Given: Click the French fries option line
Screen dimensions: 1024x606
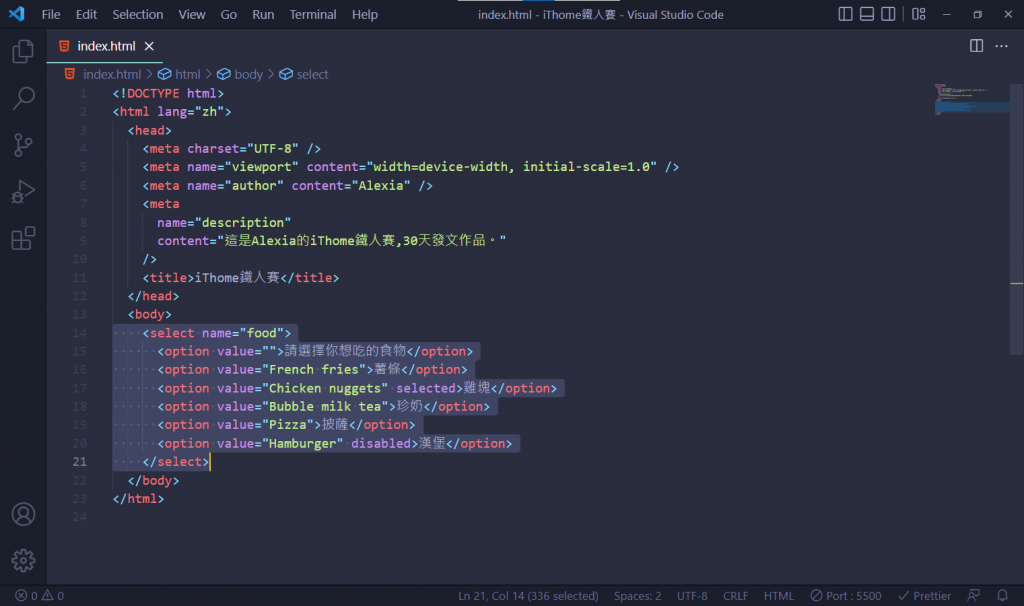Looking at the screenshot, I should (x=312, y=370).
